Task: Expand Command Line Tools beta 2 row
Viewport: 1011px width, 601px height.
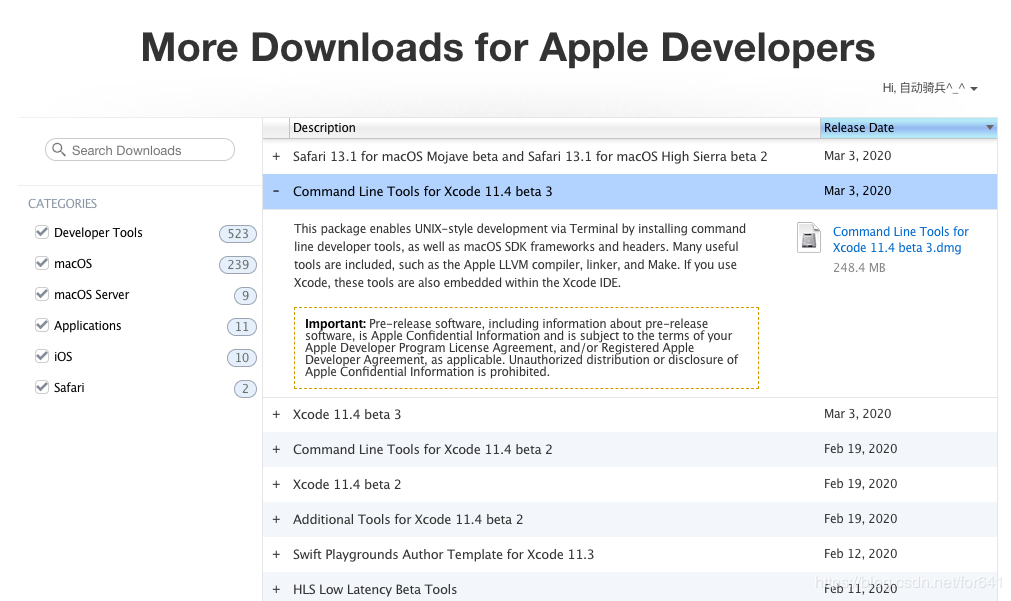Action: [x=276, y=449]
